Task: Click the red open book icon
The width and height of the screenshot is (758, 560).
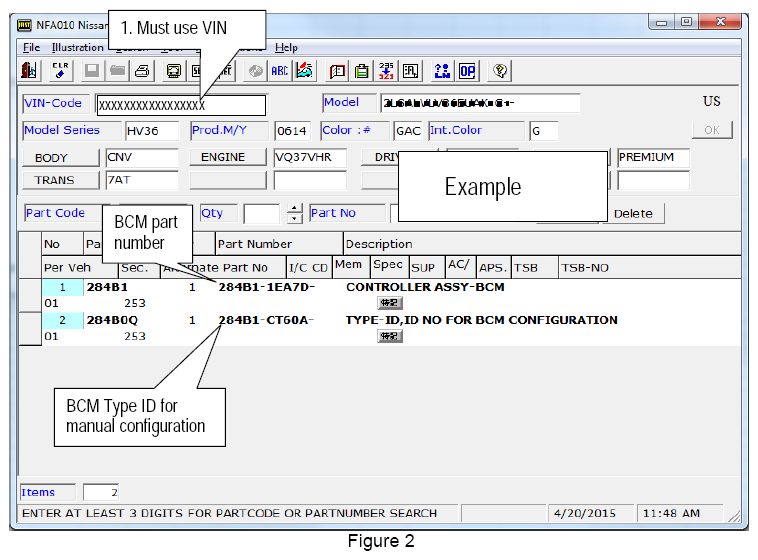Action: (x=337, y=71)
